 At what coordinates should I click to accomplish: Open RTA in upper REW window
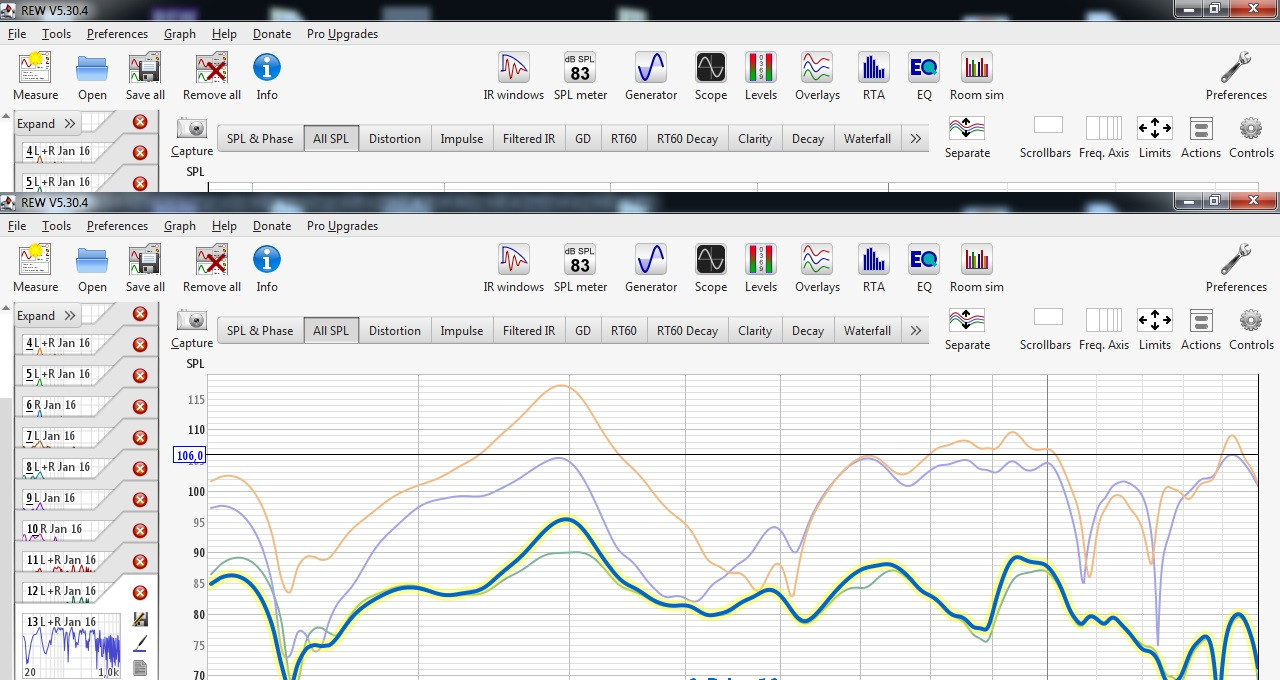(x=874, y=68)
